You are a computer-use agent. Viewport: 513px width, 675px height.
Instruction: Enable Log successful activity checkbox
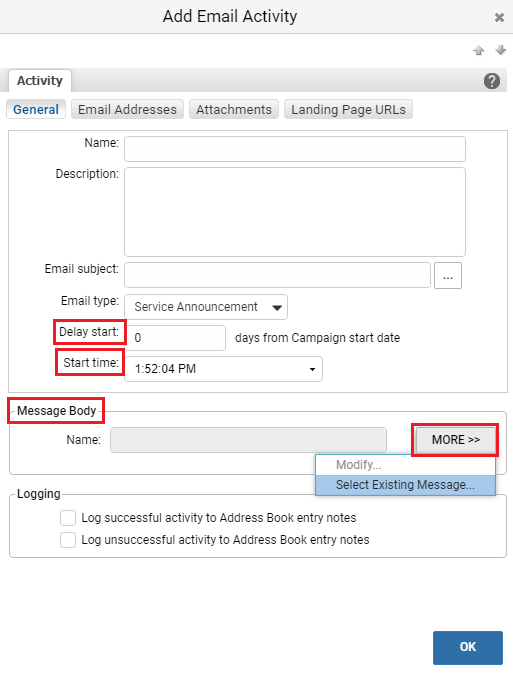pos(68,518)
